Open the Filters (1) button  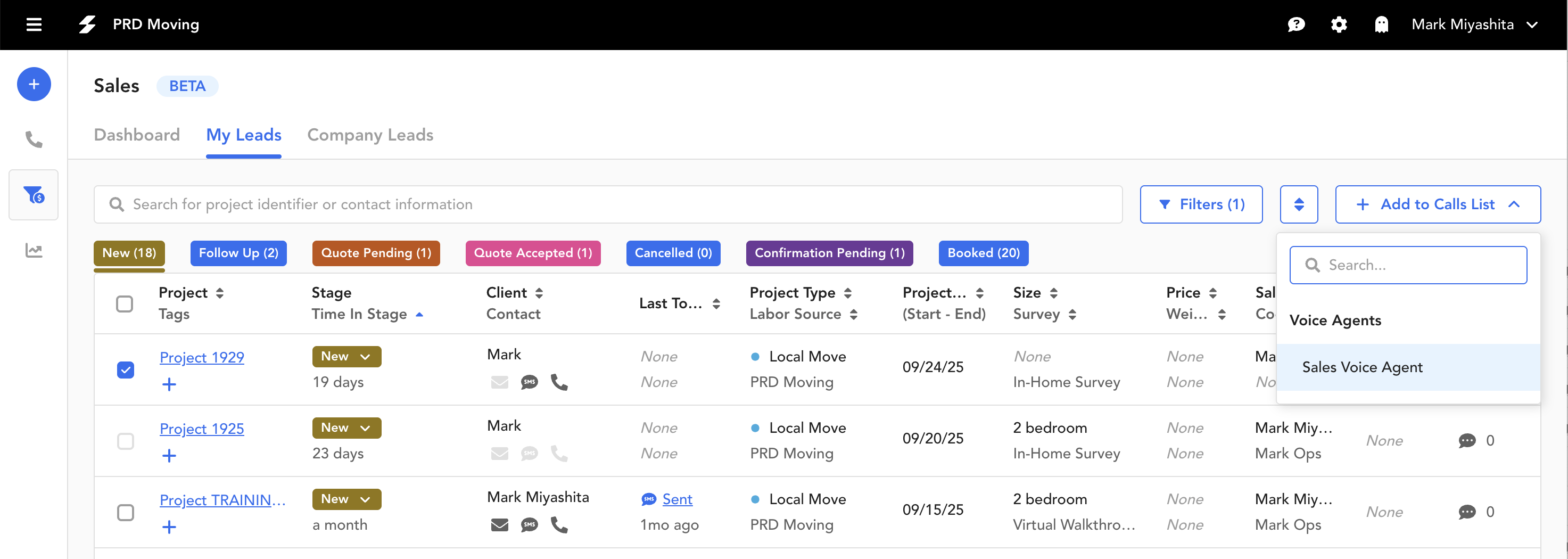coord(1200,204)
